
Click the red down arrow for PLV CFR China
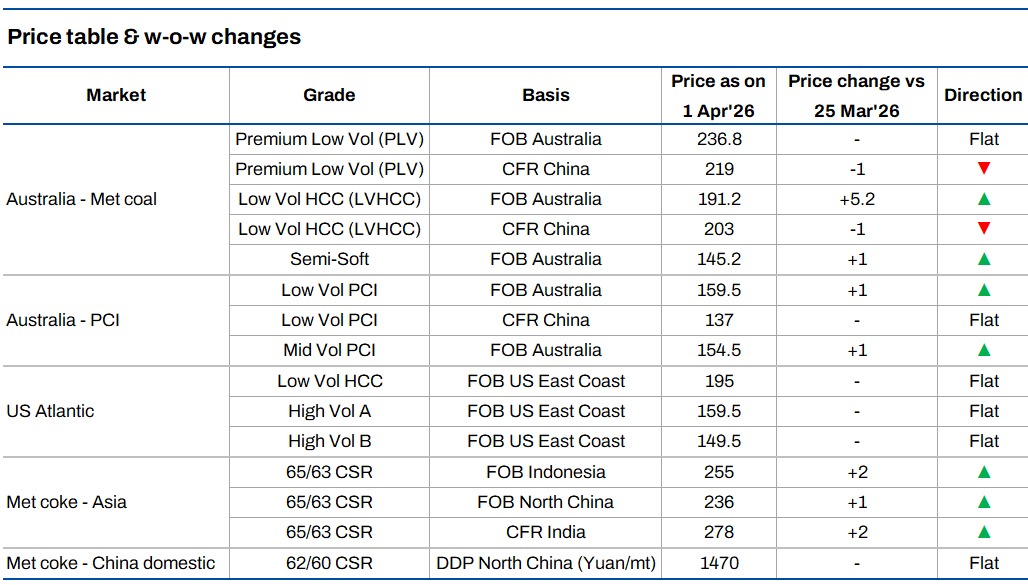pos(983,169)
